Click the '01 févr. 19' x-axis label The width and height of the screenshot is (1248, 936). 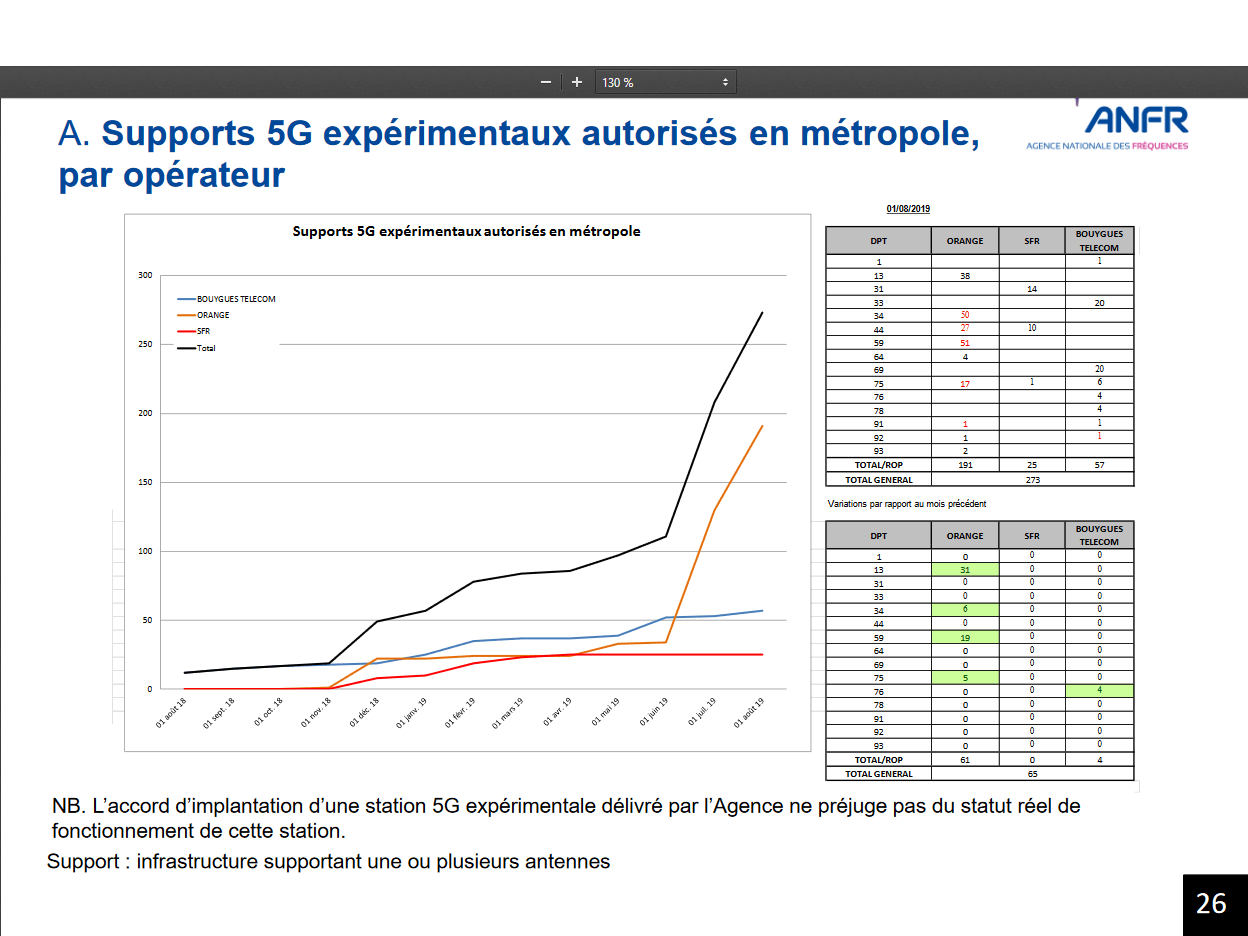(460, 713)
